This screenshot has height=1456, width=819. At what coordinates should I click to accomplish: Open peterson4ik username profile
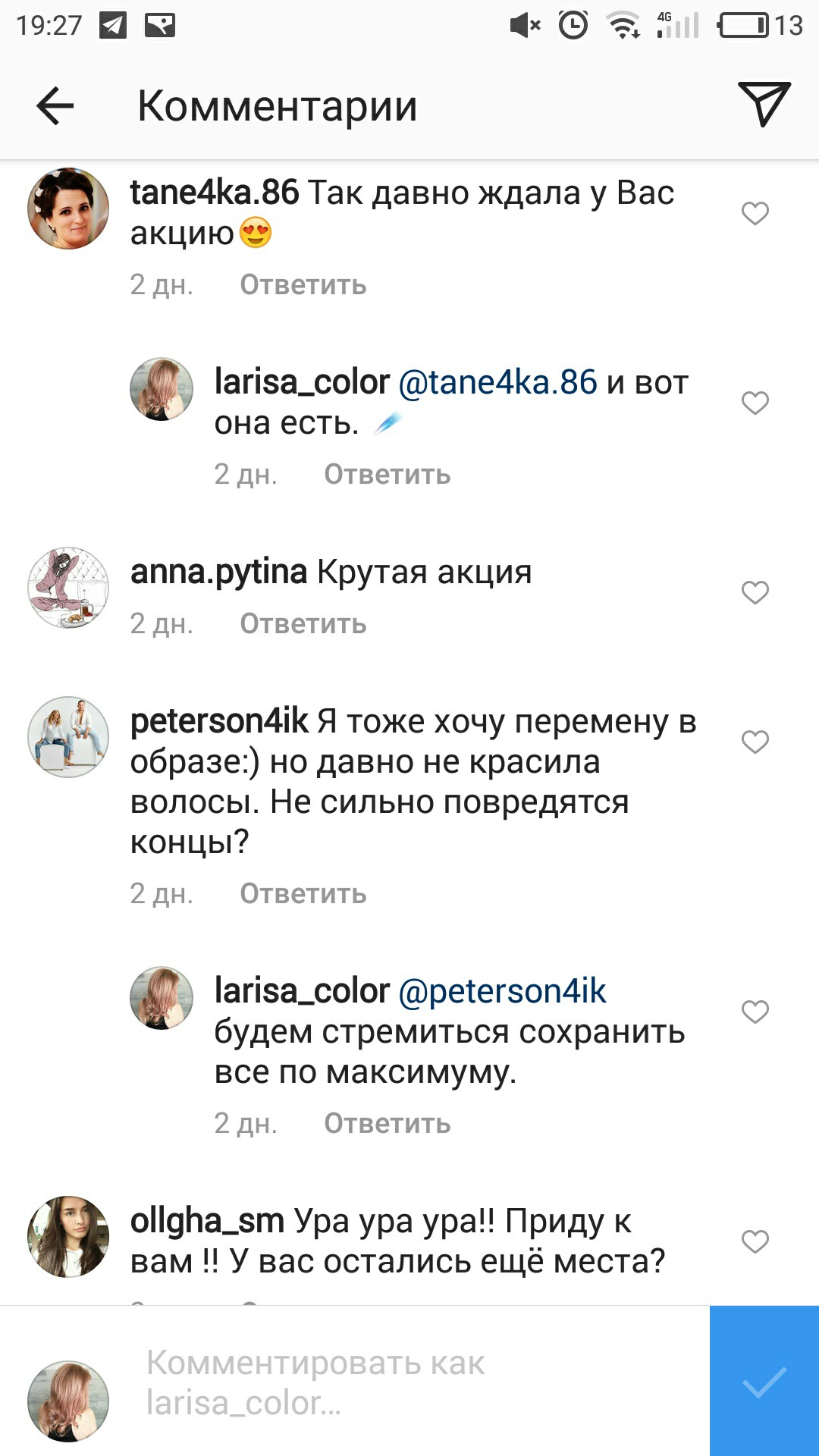pyautogui.click(x=219, y=721)
